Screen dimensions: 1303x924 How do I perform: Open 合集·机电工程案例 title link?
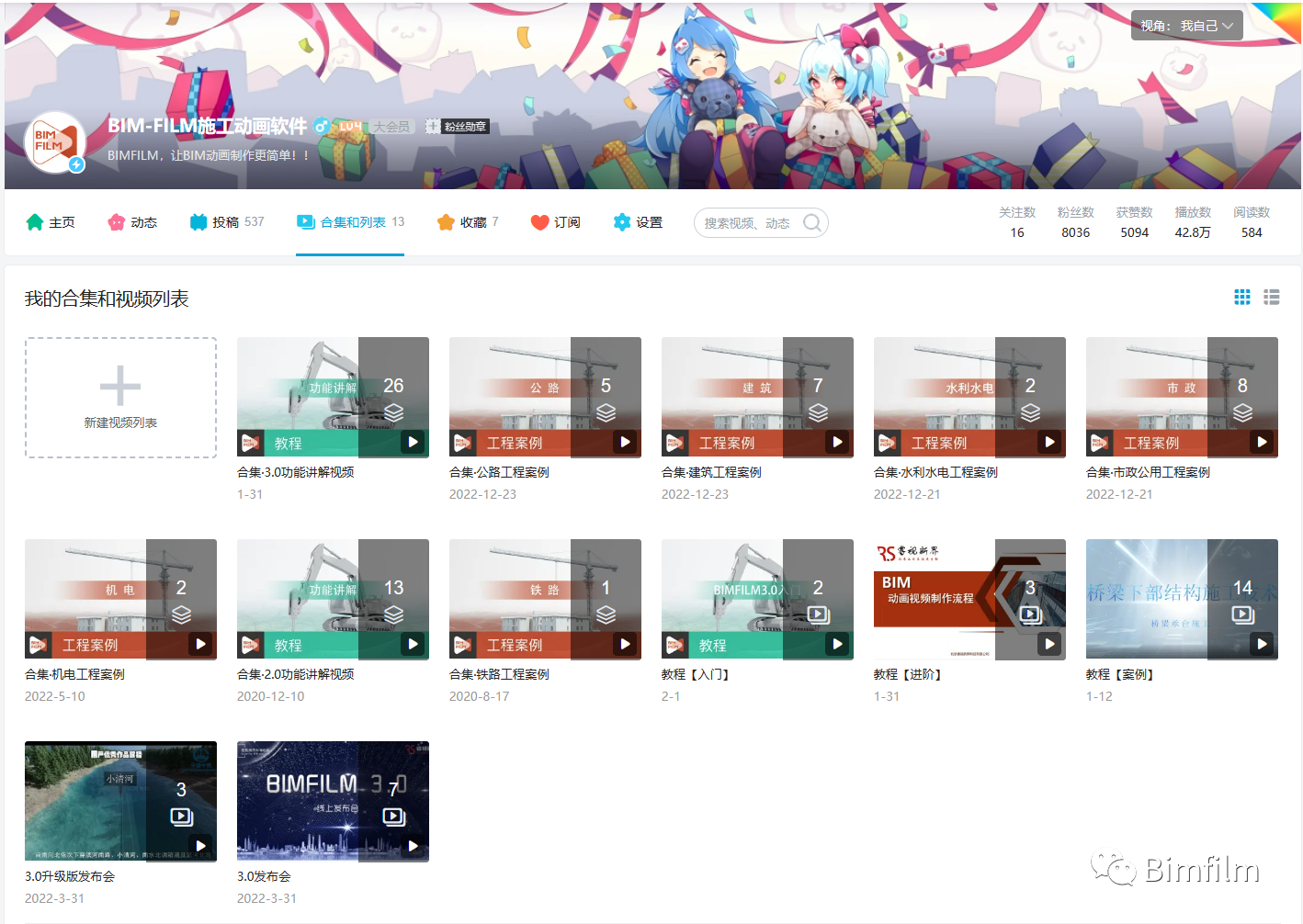[74, 674]
